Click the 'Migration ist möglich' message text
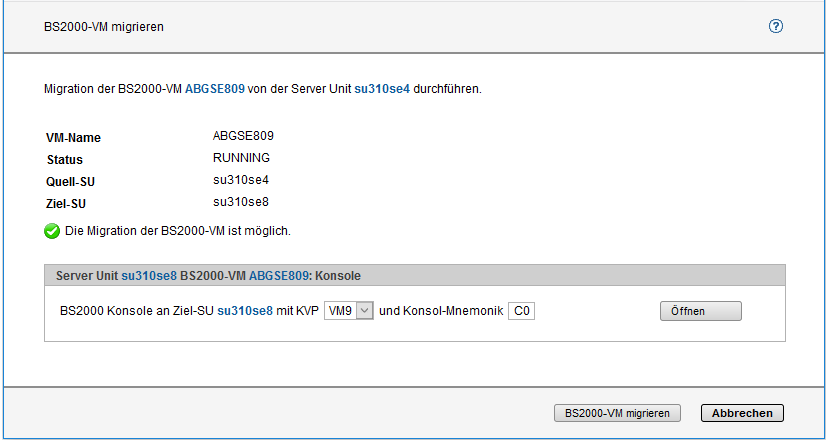The height and width of the screenshot is (444, 826). 177,231
